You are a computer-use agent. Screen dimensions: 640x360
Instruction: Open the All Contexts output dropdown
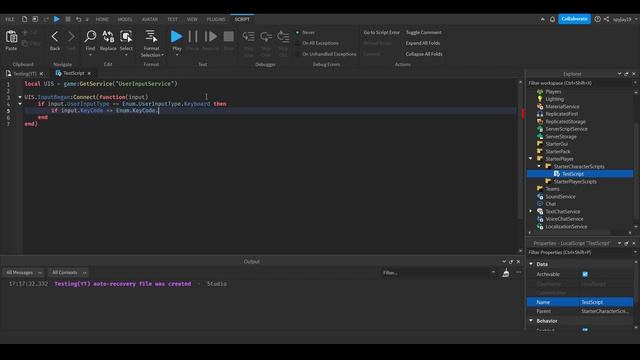(x=69, y=272)
